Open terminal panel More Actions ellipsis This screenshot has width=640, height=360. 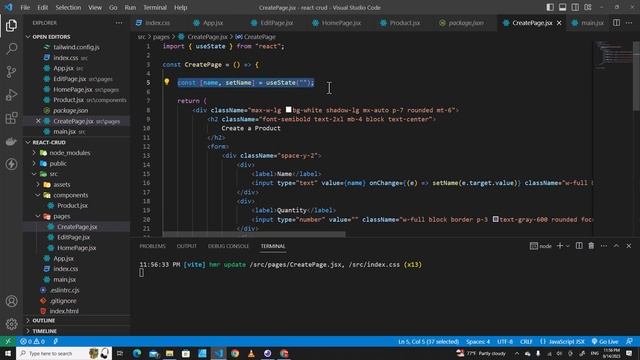[x=604, y=246]
